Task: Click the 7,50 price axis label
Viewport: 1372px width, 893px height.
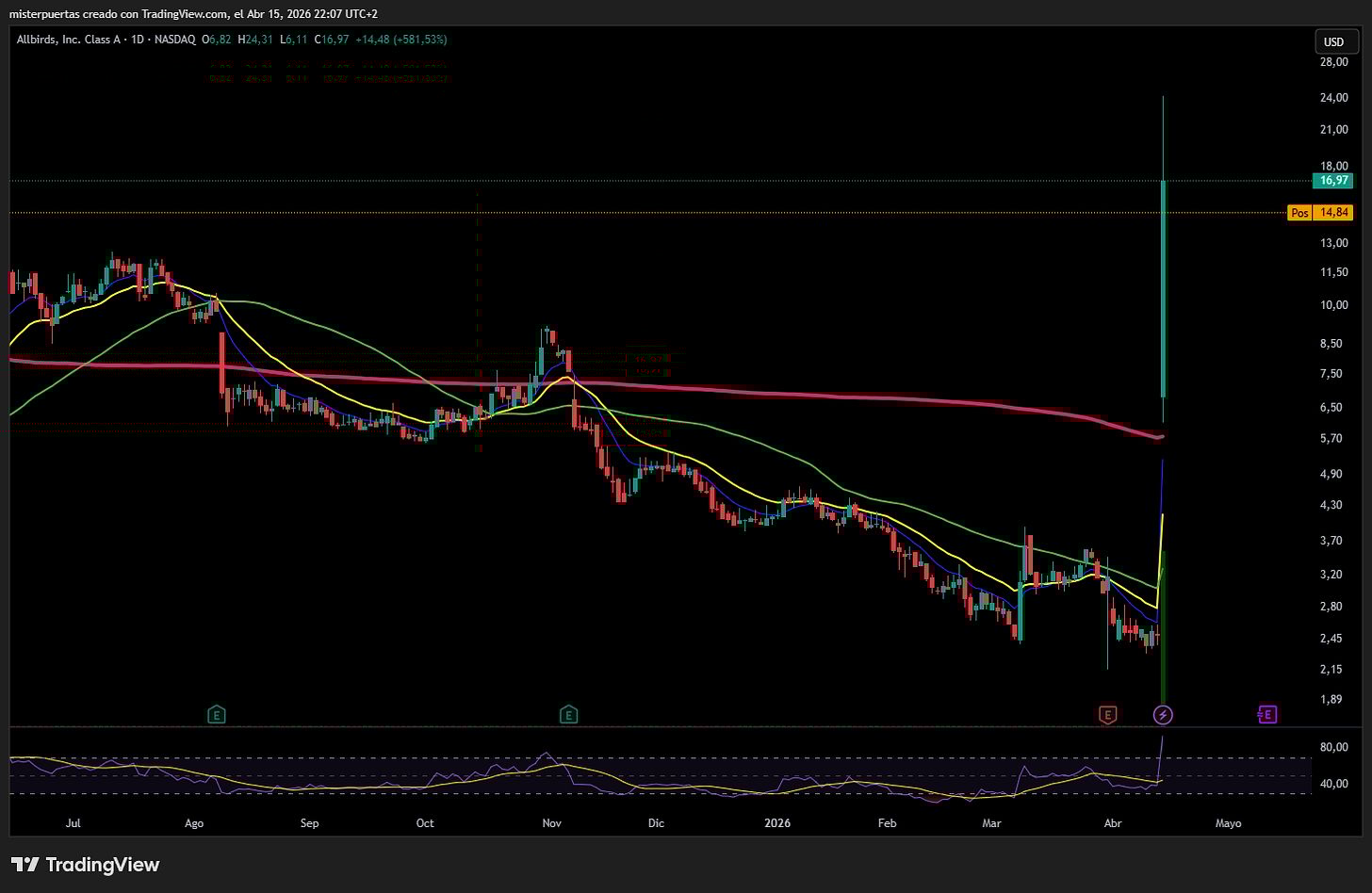Action: pyautogui.click(x=1331, y=374)
